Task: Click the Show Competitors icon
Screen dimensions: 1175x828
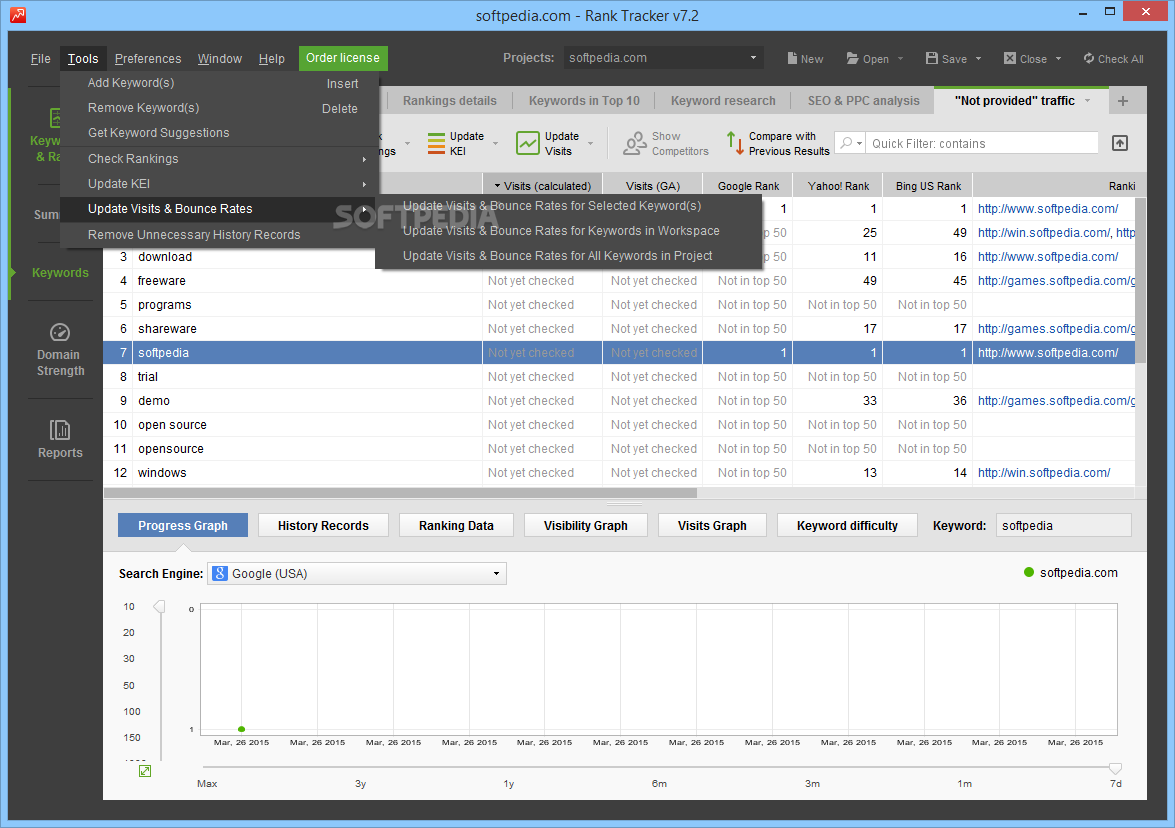Action: coord(635,143)
